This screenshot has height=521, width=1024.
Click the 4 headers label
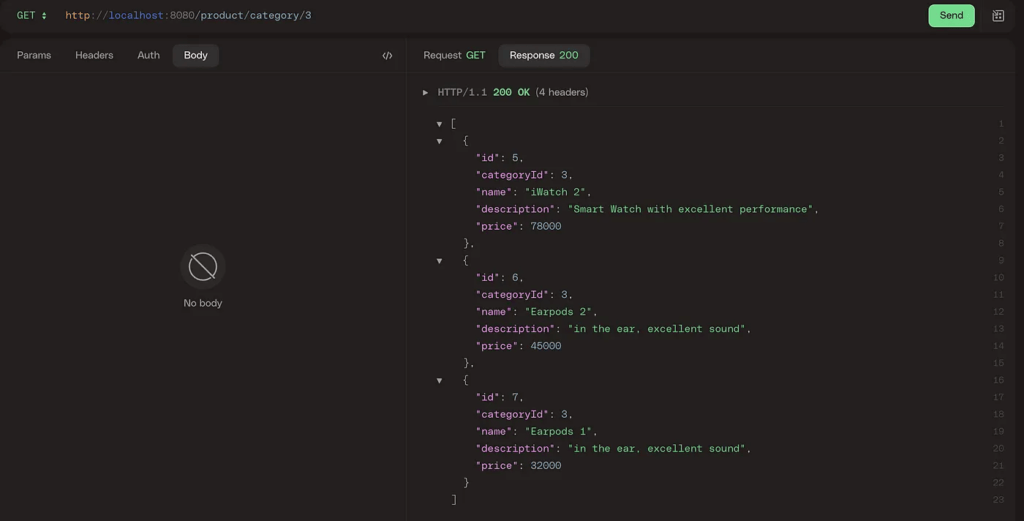pyautogui.click(x=562, y=93)
